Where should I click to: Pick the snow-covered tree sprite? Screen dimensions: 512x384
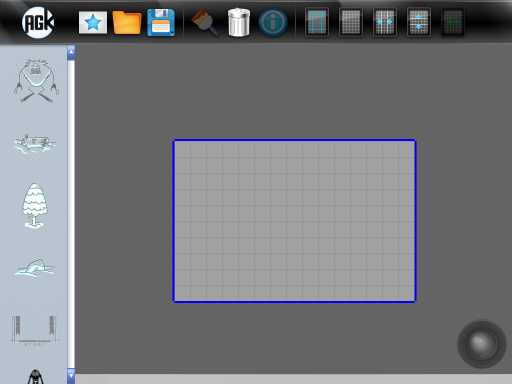click(x=35, y=206)
